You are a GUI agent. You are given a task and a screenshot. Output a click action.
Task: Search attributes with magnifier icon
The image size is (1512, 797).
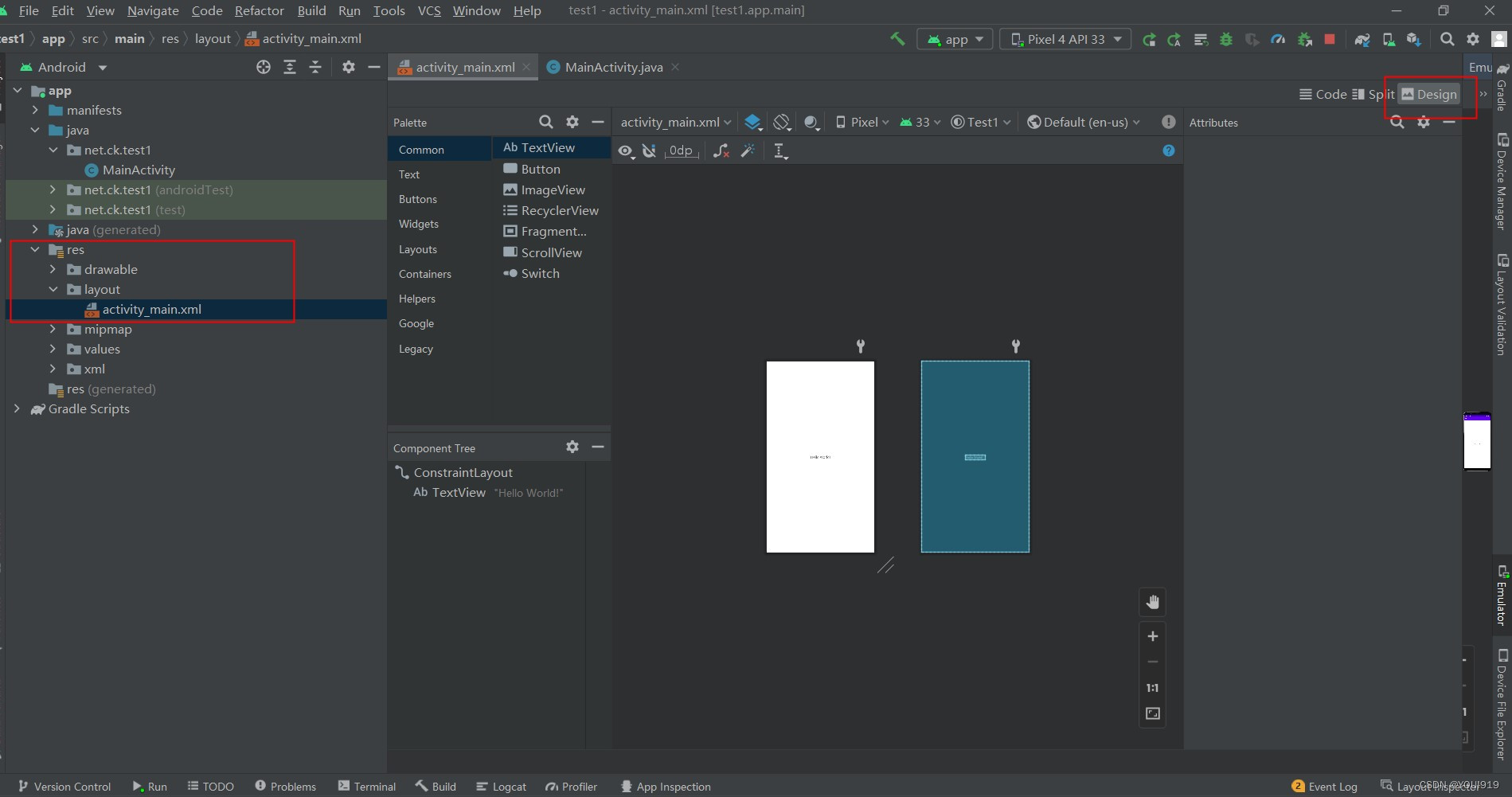(x=1397, y=122)
